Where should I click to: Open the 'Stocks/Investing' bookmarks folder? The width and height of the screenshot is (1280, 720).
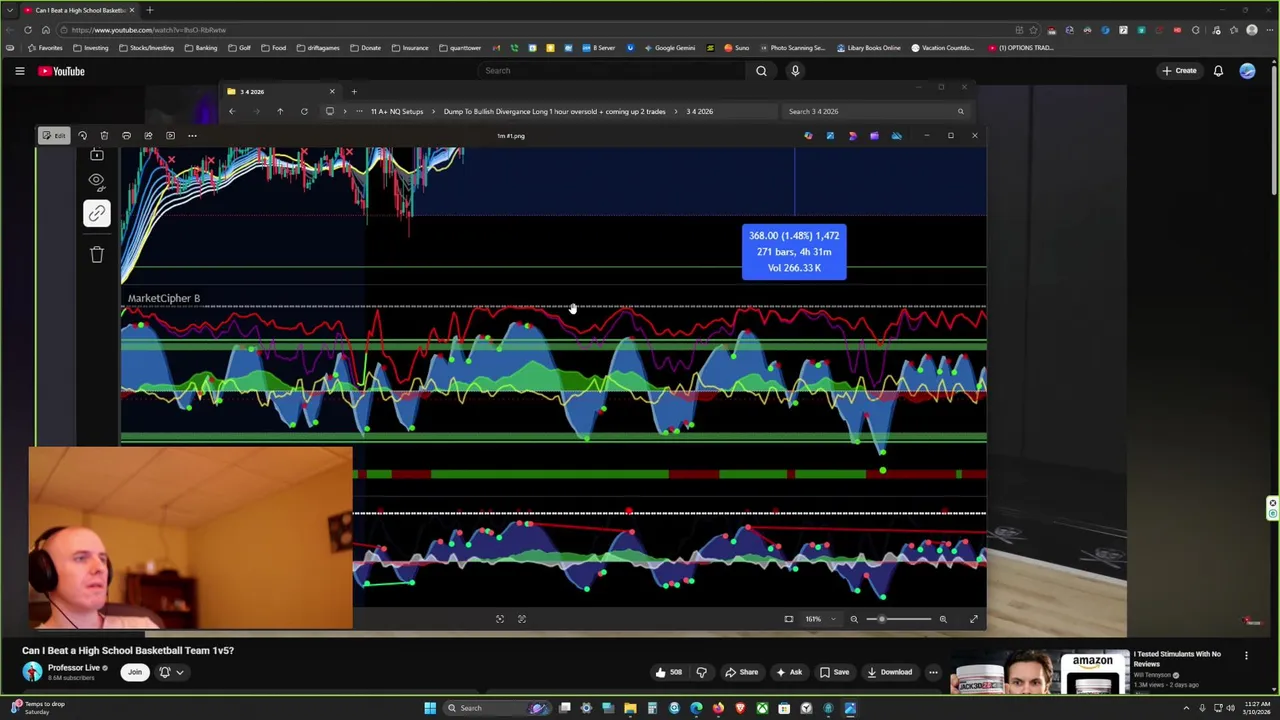(x=147, y=48)
